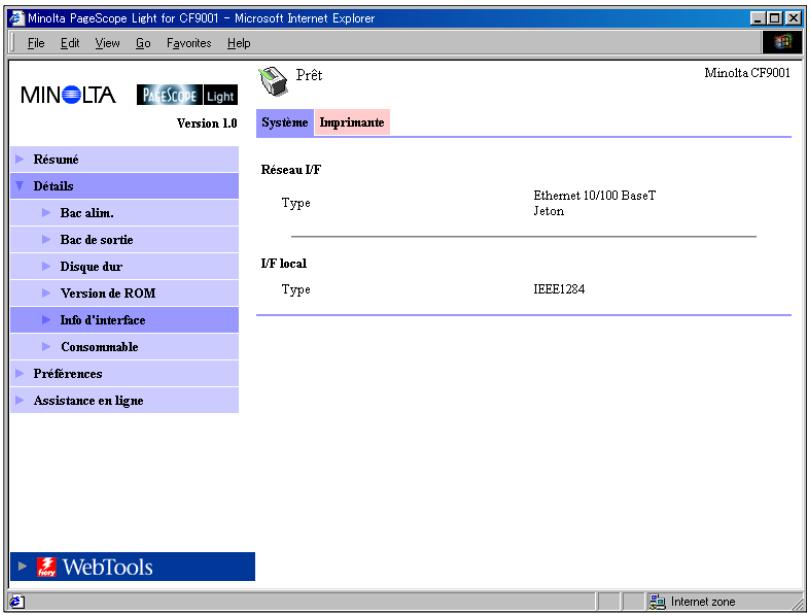Minimize the Internet Explorer window
Screen dimensions: 810x615
tap(758, 19)
